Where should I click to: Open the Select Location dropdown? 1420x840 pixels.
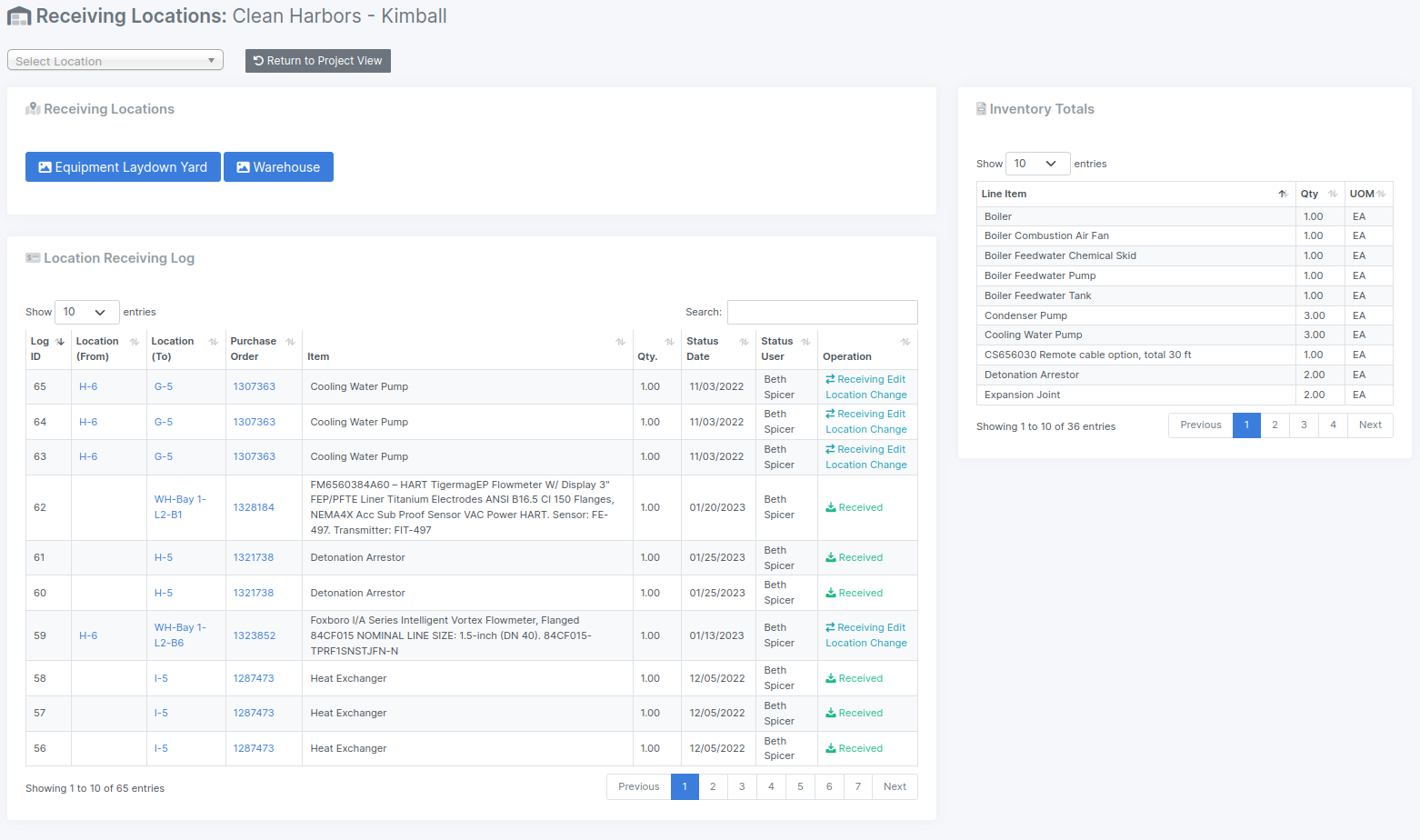pos(115,61)
